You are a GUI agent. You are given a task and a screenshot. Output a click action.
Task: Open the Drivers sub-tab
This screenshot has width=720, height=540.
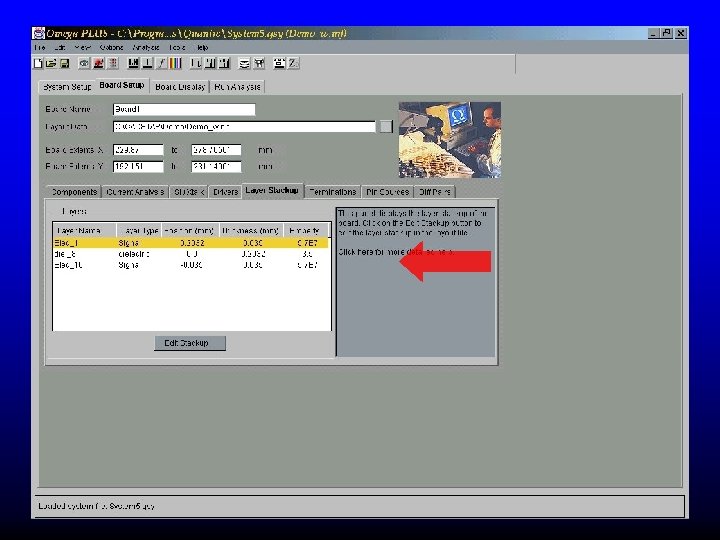click(225, 192)
